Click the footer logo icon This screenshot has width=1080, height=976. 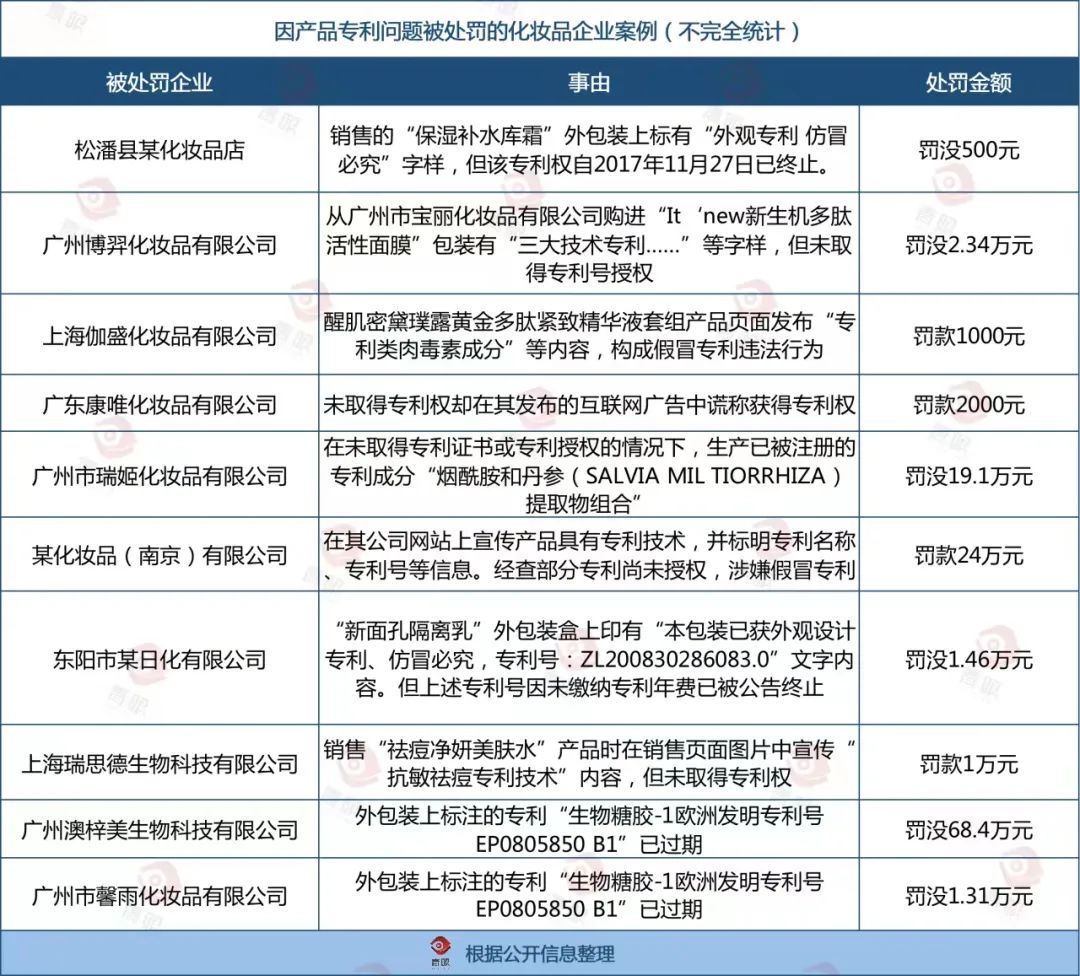click(x=440, y=953)
